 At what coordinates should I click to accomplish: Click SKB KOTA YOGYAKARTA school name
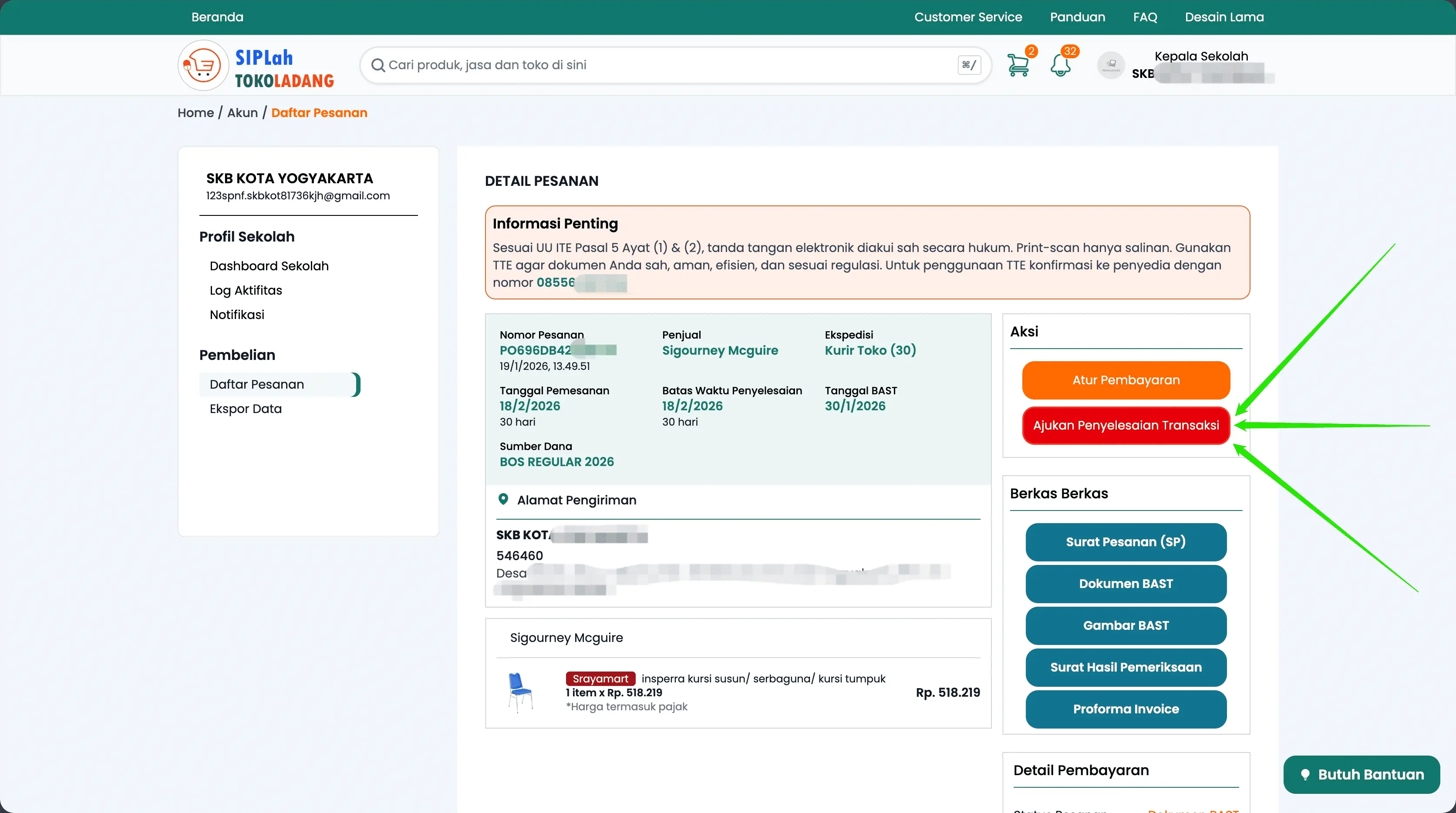[290, 178]
